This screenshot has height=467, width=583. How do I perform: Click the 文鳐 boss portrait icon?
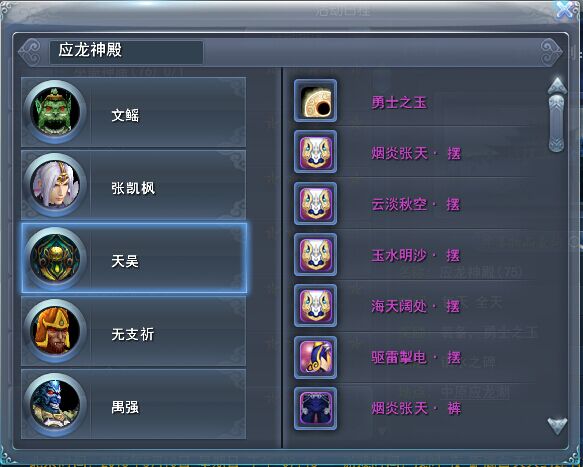tap(55, 112)
